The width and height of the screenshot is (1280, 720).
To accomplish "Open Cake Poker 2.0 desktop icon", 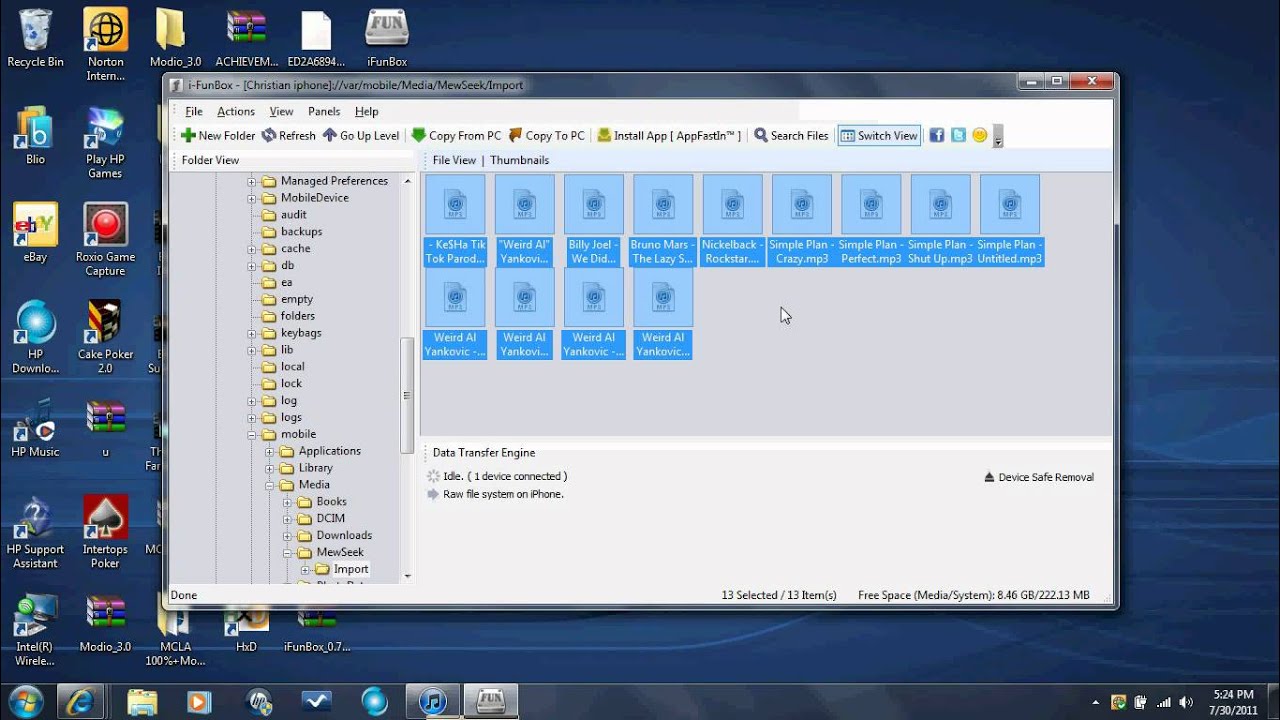I will click(x=105, y=337).
